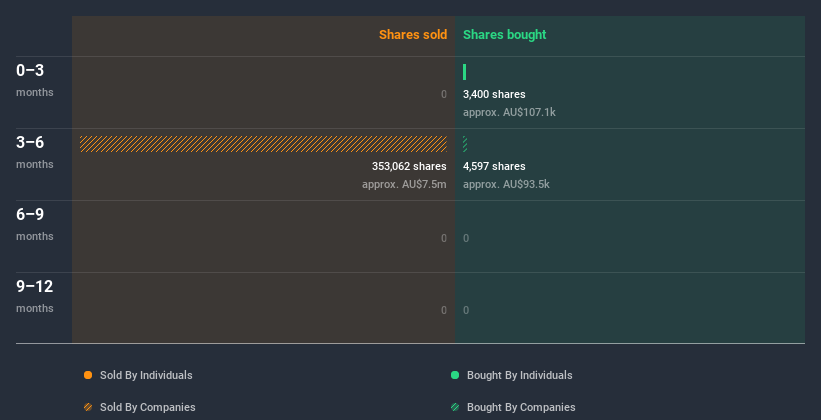Select the approx. AU$7.5m value
The width and height of the screenshot is (821, 420).
point(404,184)
